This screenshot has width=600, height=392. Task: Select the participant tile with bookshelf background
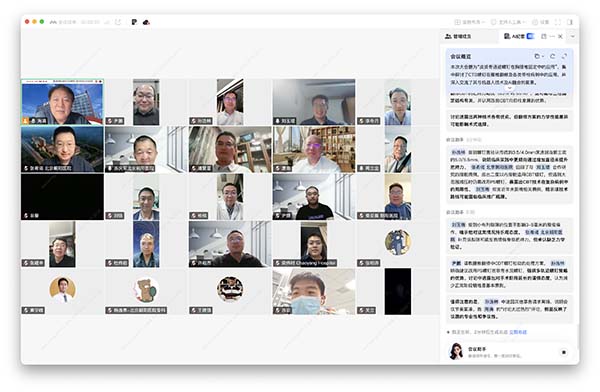[x=314, y=149]
